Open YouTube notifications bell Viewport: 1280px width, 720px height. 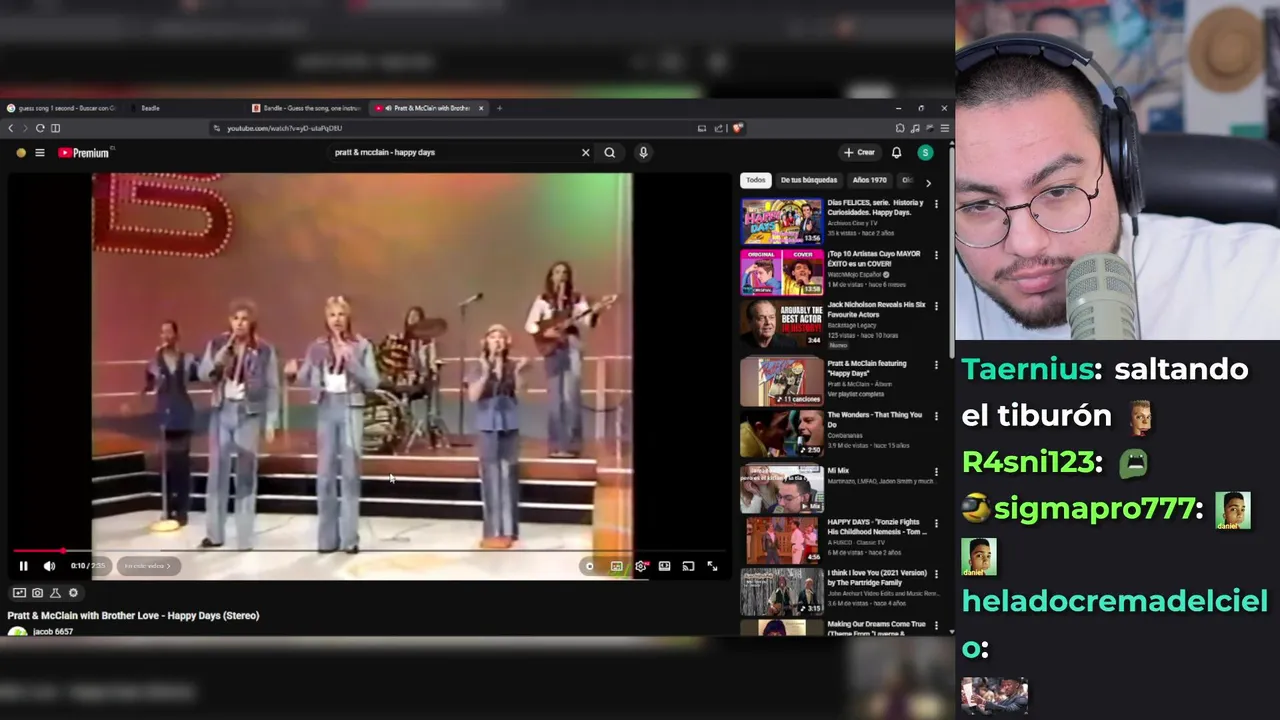click(x=896, y=153)
